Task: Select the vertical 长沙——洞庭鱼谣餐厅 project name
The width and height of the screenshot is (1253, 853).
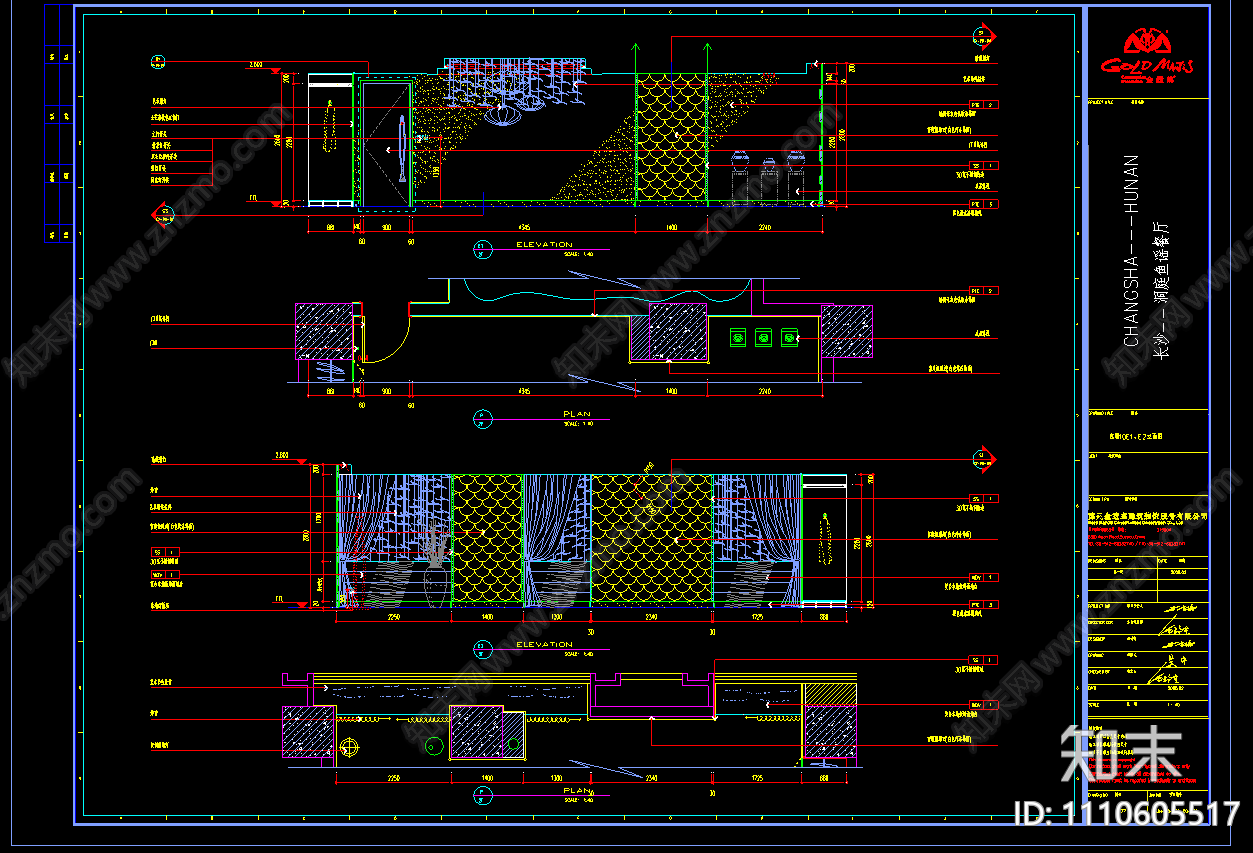Action: 1160,291
